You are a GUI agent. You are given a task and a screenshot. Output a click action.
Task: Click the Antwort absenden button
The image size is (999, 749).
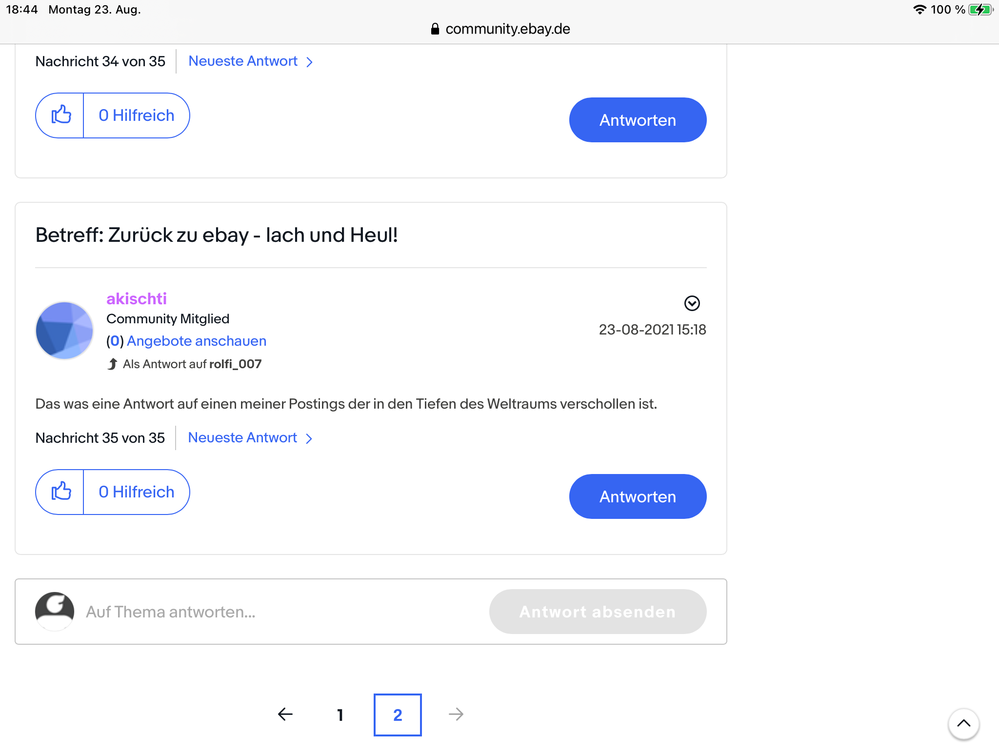click(597, 612)
